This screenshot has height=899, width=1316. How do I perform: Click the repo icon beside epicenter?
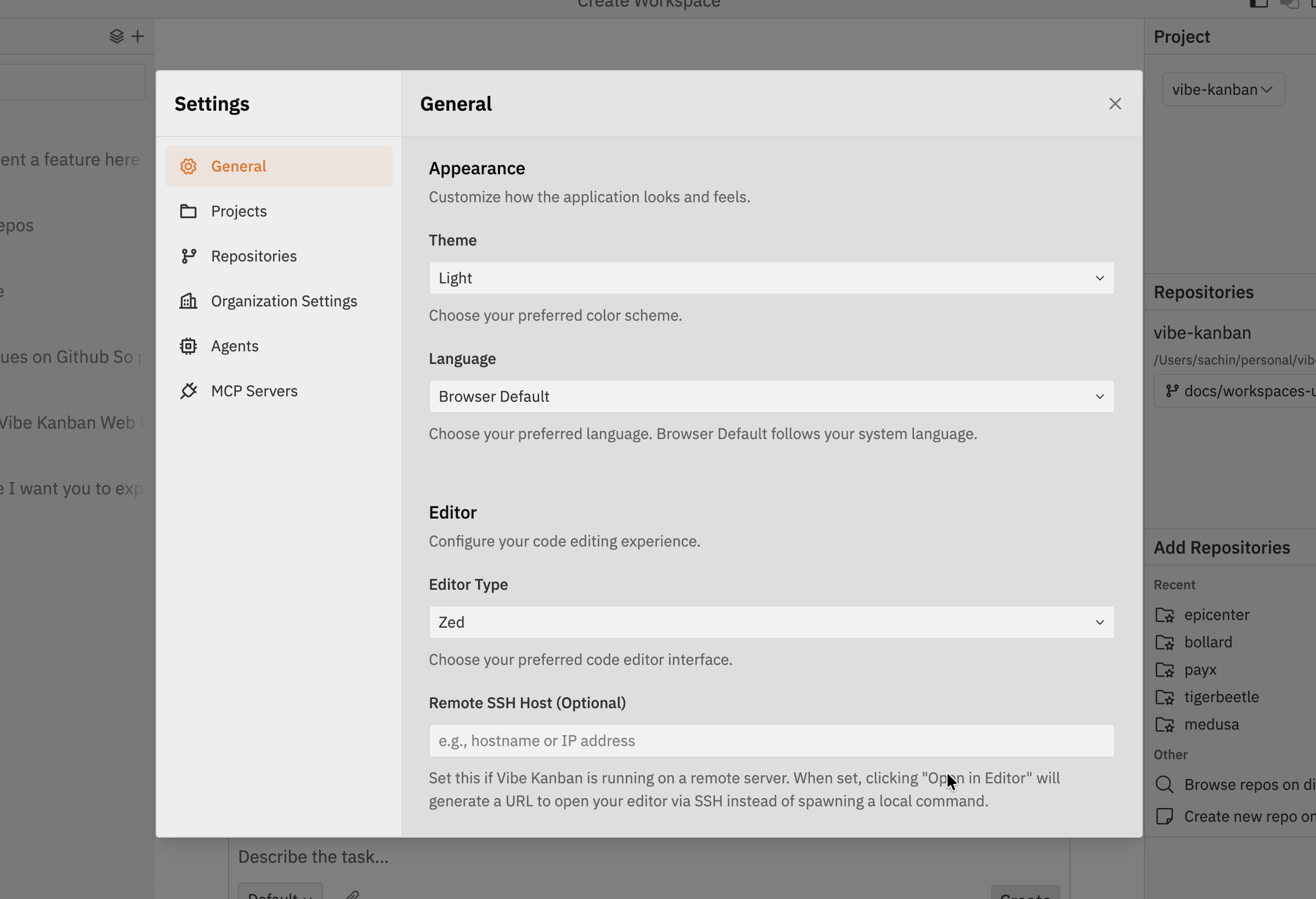coord(1166,615)
